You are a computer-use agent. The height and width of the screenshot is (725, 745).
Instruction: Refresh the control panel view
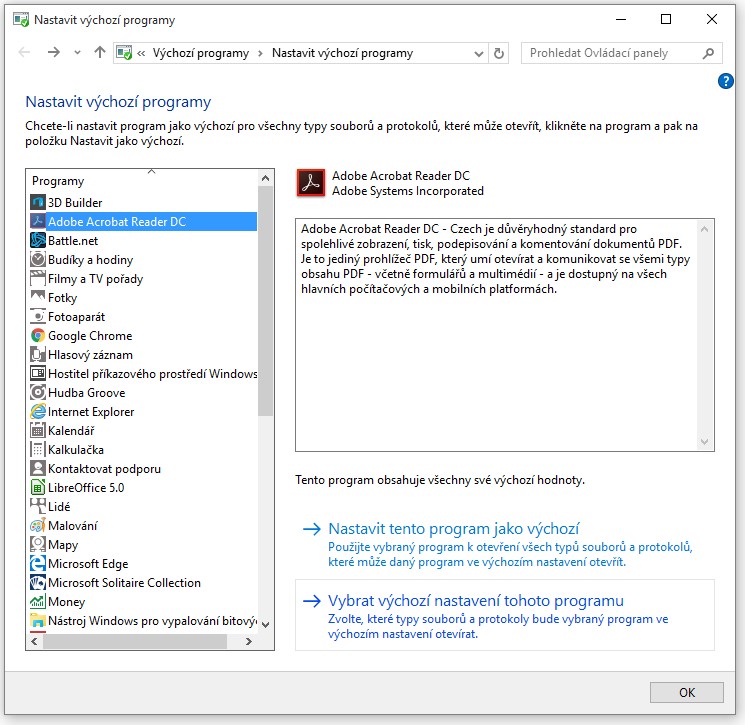tap(498, 53)
